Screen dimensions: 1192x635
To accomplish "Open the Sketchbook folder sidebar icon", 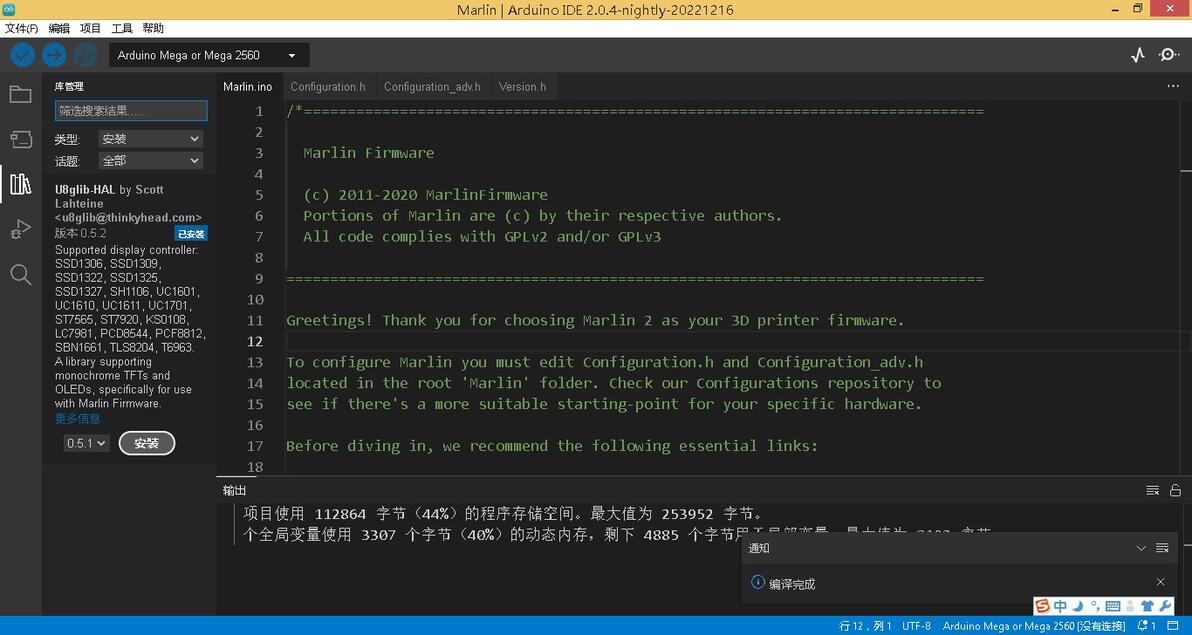I will (x=21, y=94).
